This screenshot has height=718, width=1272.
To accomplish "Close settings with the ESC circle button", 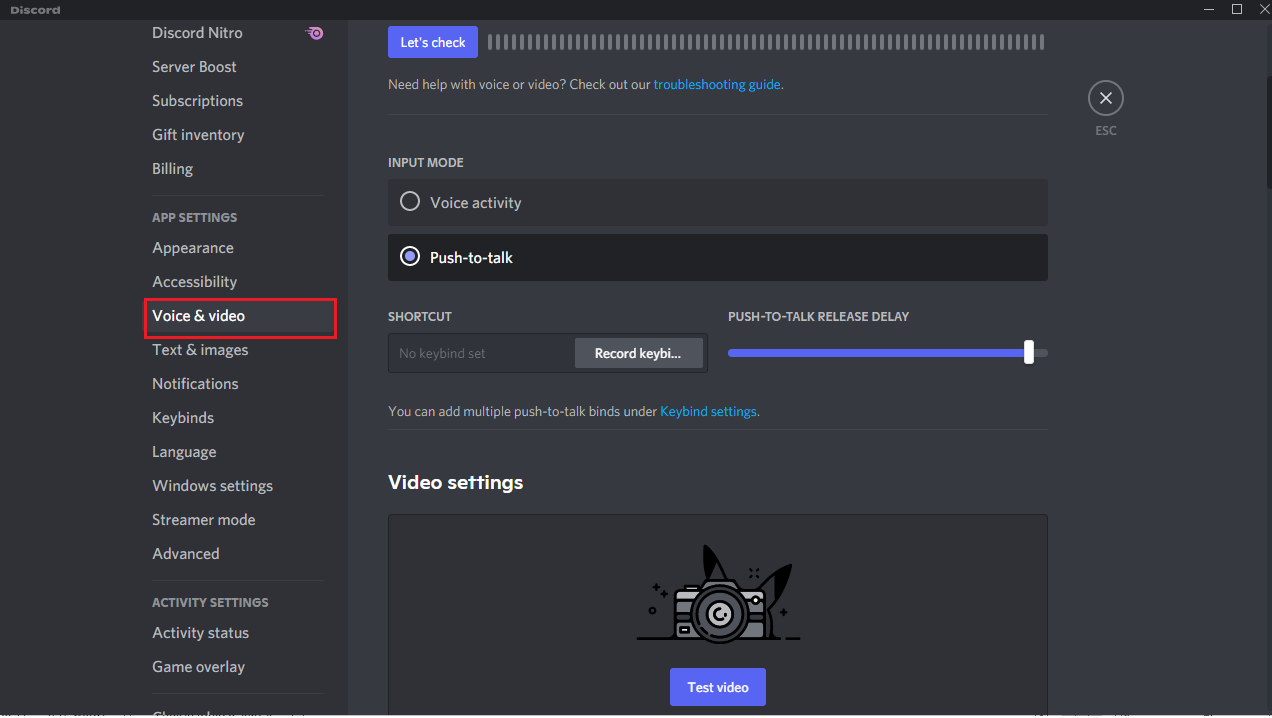I will tap(1105, 98).
